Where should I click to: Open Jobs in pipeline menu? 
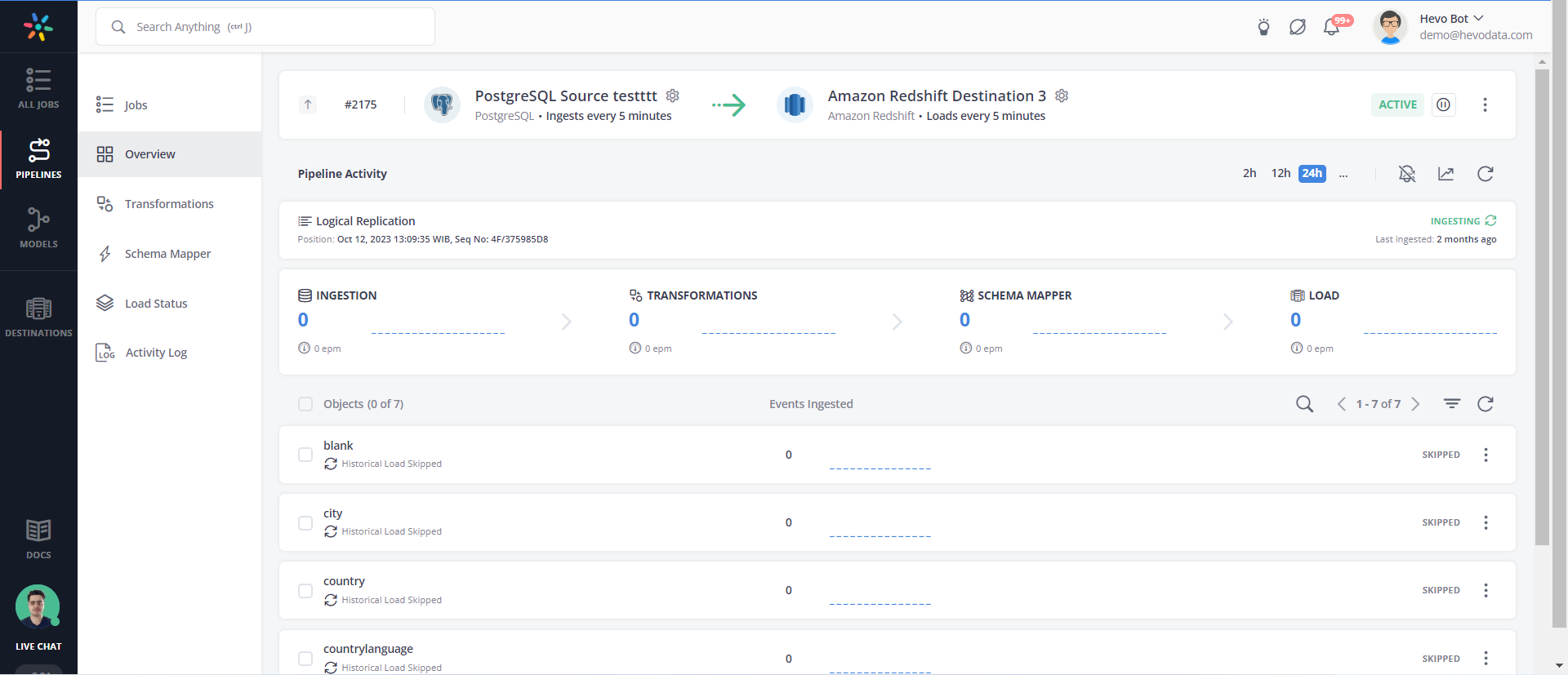point(170,104)
